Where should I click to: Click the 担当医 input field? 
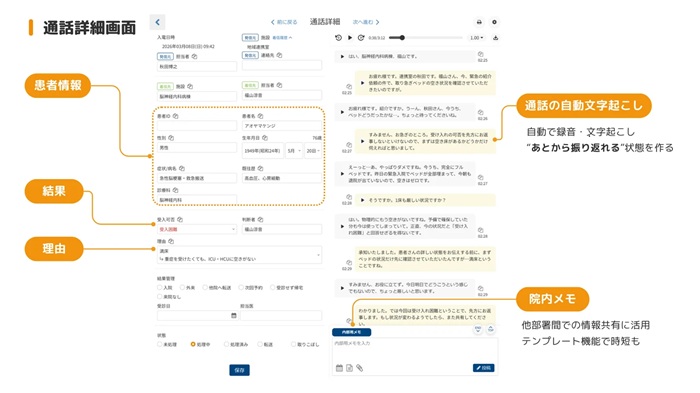[281, 316]
